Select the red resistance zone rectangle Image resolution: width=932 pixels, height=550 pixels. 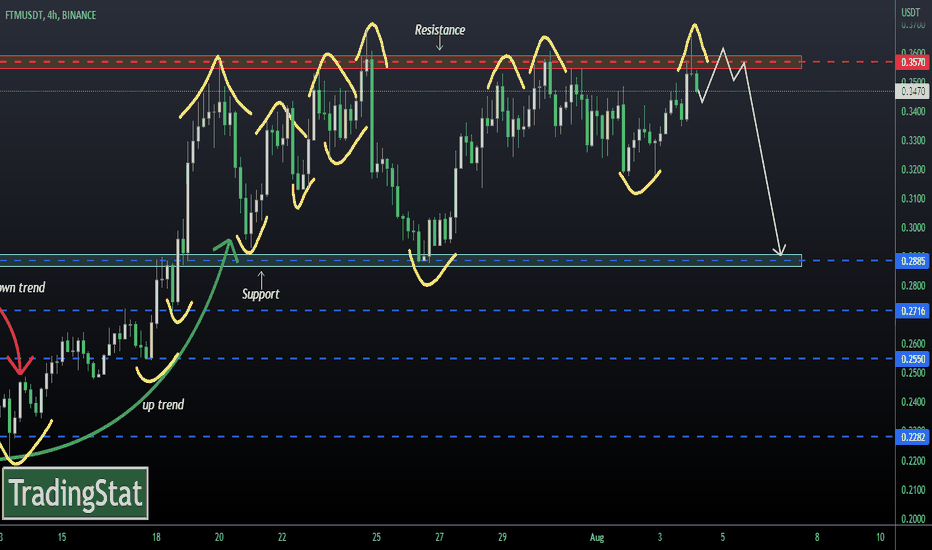(x=401, y=62)
